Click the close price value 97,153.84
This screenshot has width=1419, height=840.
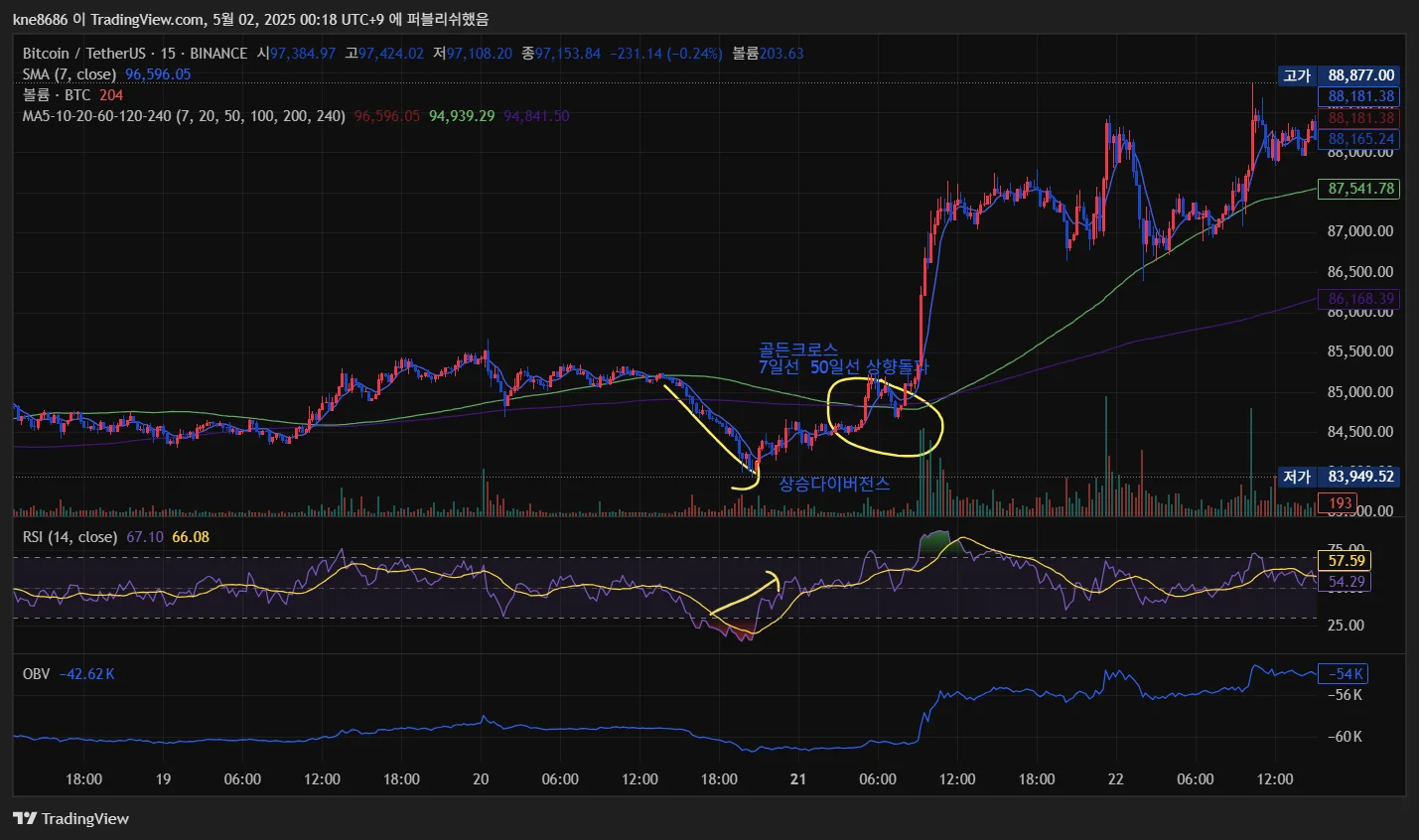[x=568, y=54]
